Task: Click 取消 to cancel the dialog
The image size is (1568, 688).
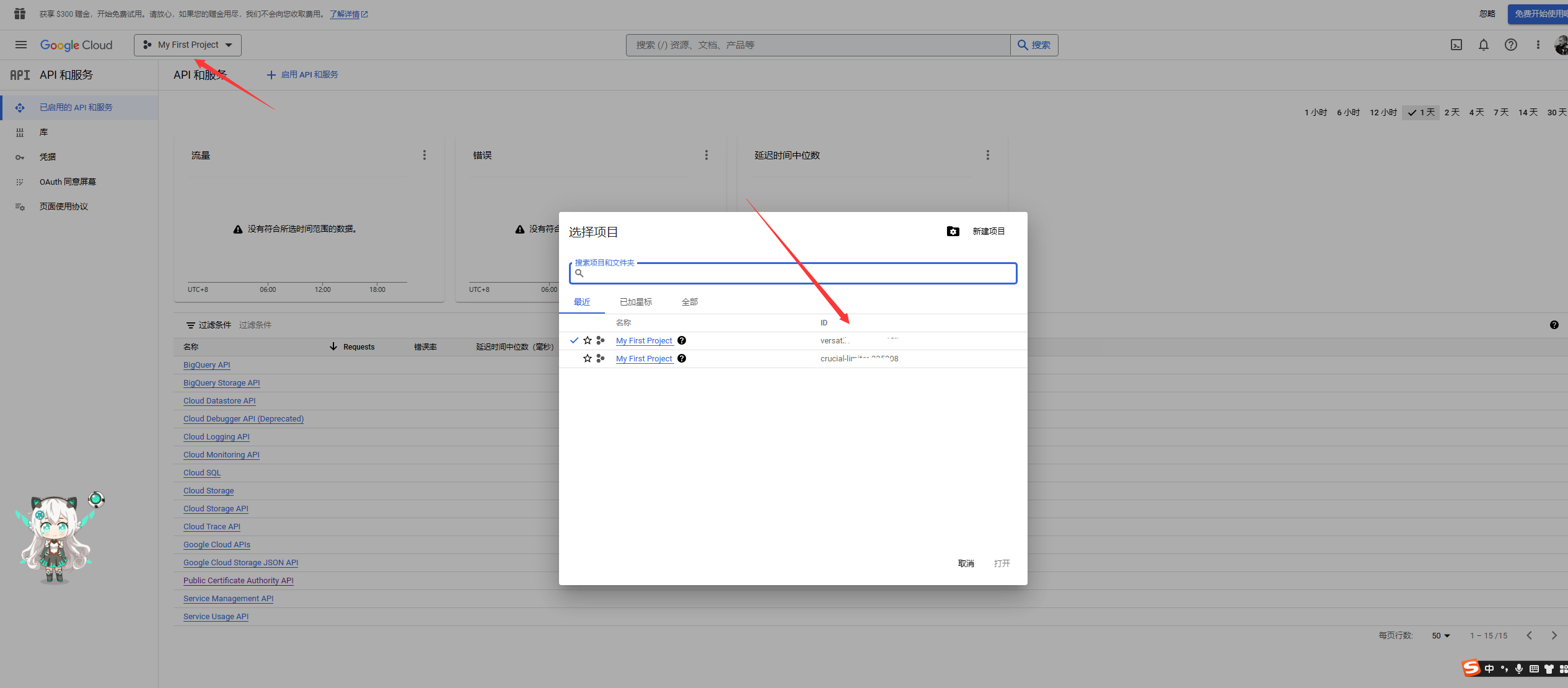Action: (x=966, y=563)
